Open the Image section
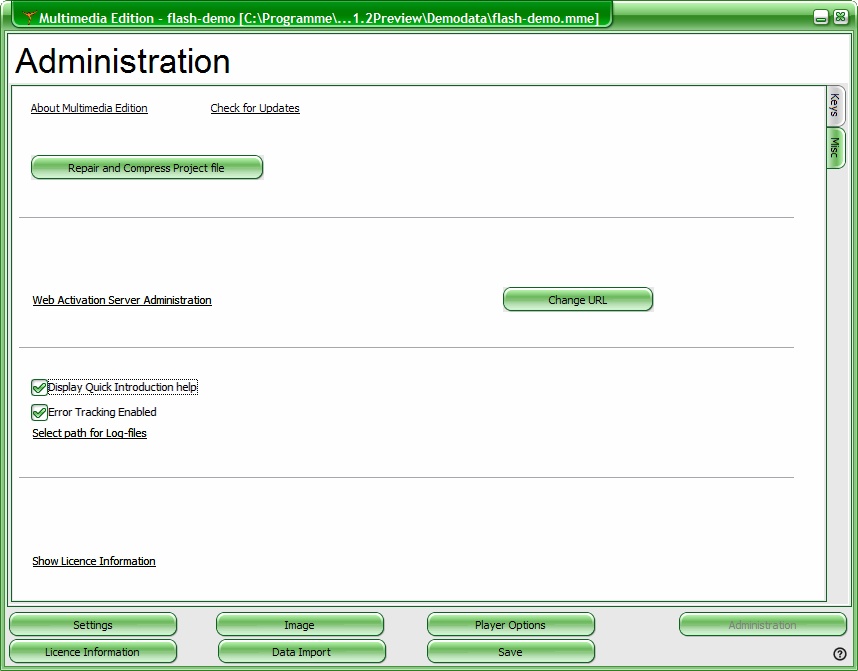 tap(300, 624)
